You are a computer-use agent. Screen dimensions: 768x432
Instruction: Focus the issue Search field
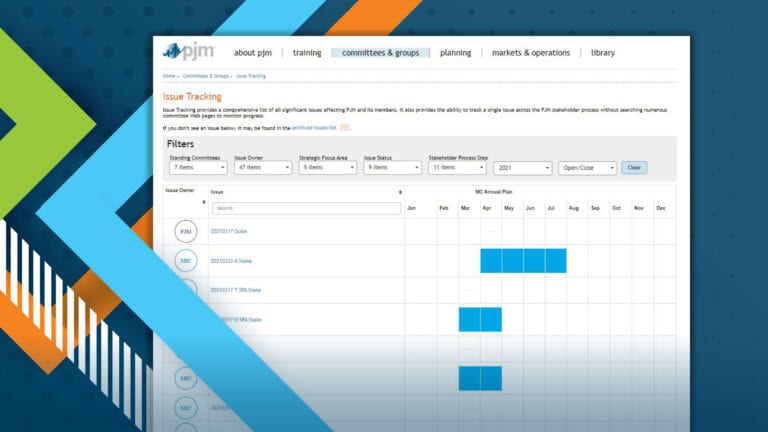(x=307, y=208)
